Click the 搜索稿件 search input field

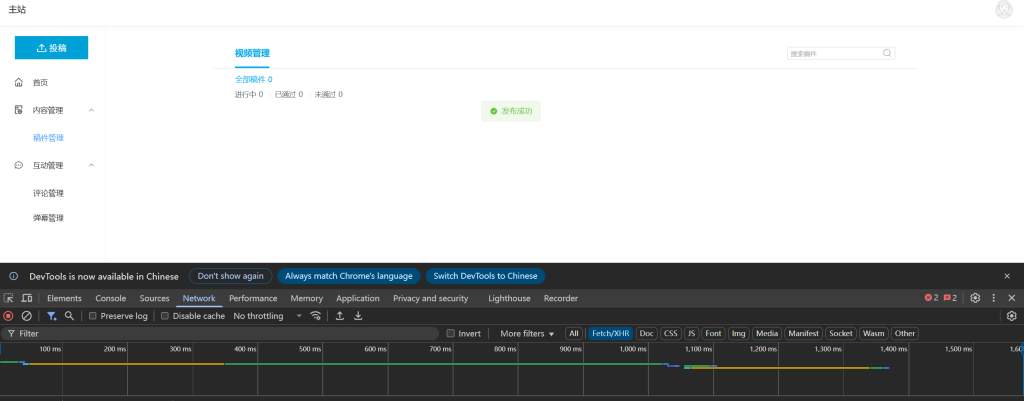[834, 53]
